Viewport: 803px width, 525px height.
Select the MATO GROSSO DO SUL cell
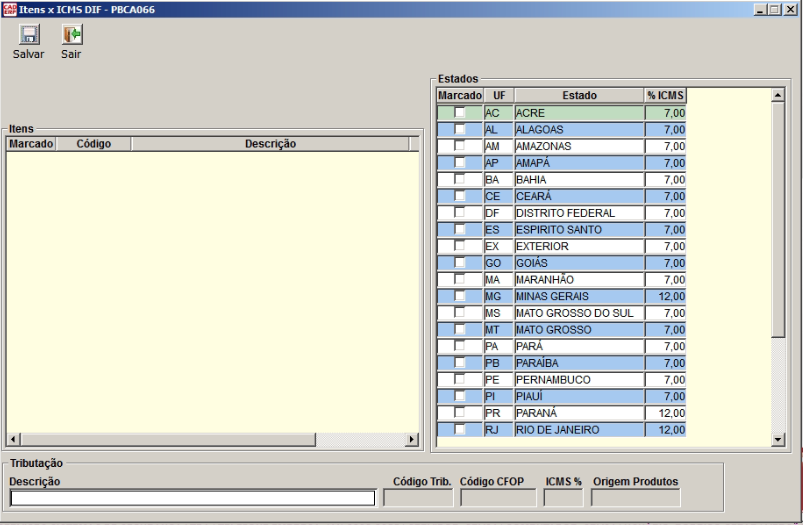click(579, 313)
